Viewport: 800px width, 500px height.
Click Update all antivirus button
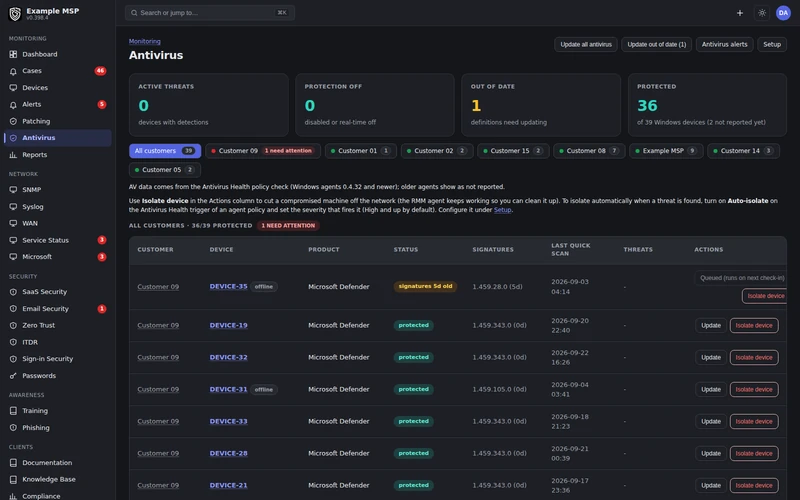click(x=586, y=44)
